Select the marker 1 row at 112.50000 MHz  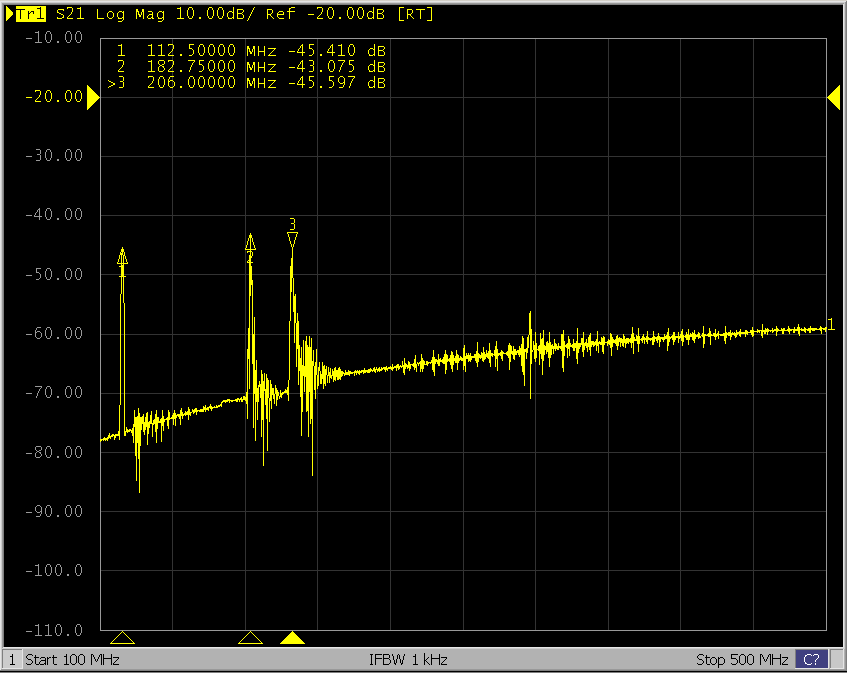point(250,50)
